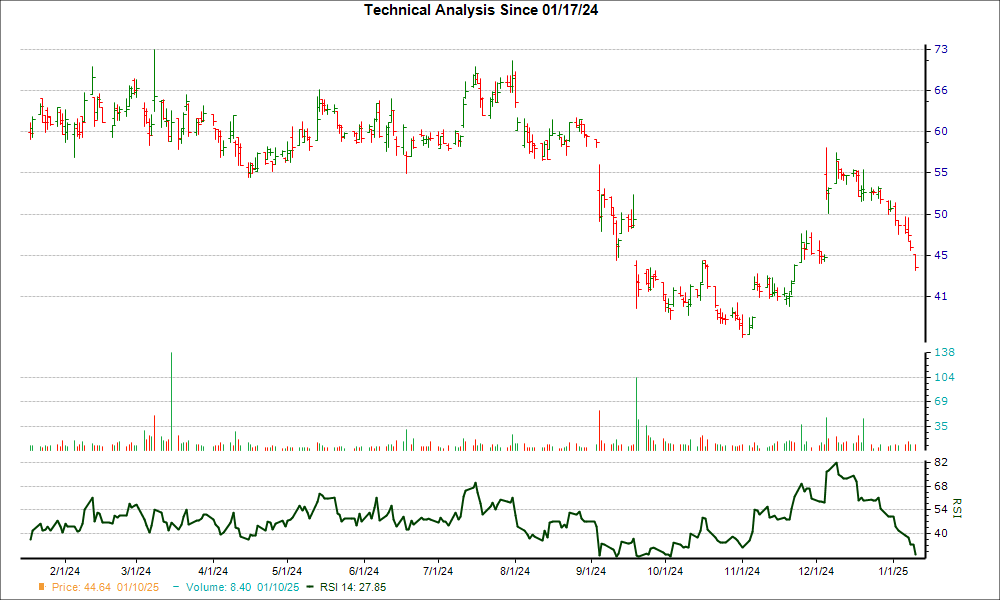This screenshot has width=1000, height=600.
Task: Click the 3/1/24 date axis label
Action: [136, 571]
